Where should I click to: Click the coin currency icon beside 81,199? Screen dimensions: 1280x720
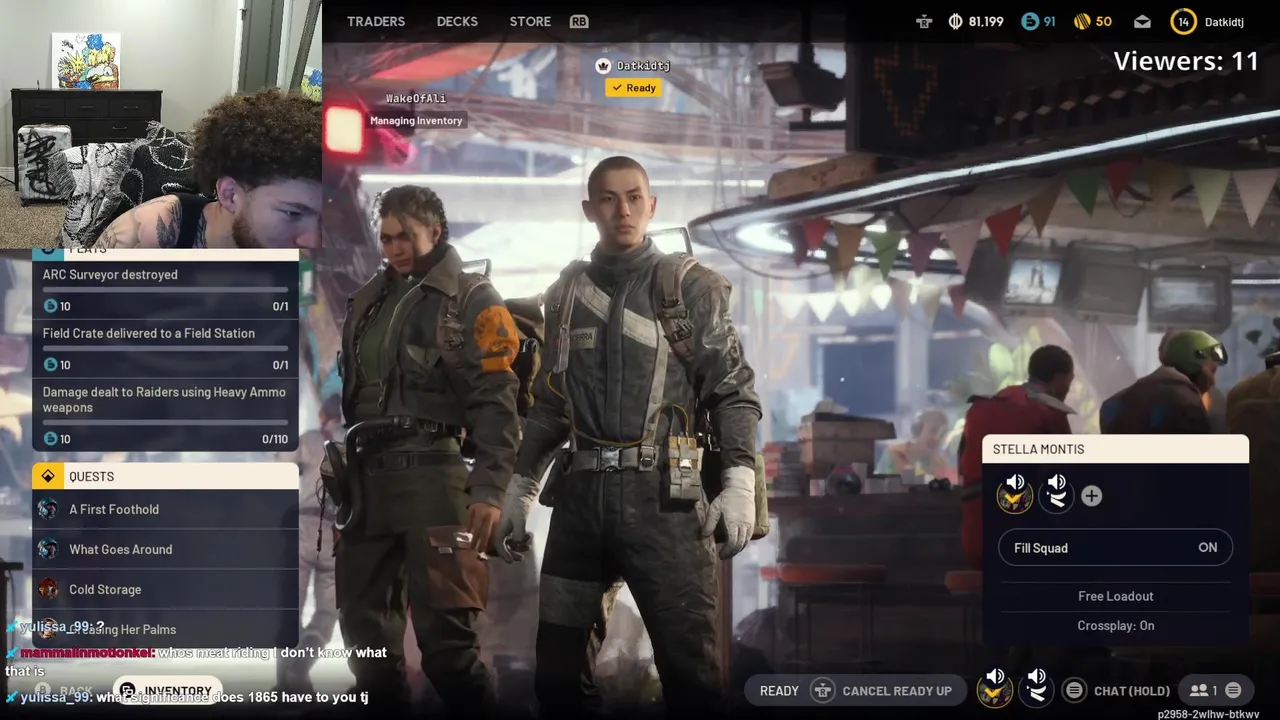point(955,21)
